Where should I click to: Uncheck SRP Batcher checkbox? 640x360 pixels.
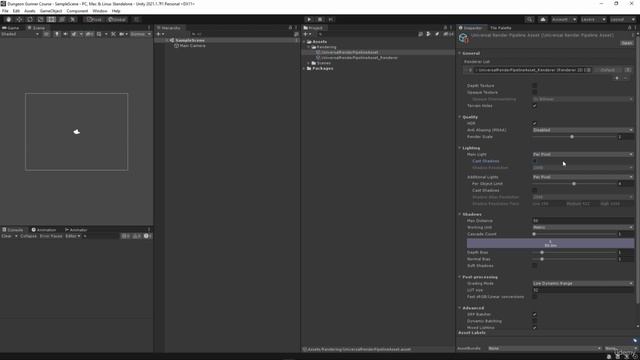pos(535,314)
